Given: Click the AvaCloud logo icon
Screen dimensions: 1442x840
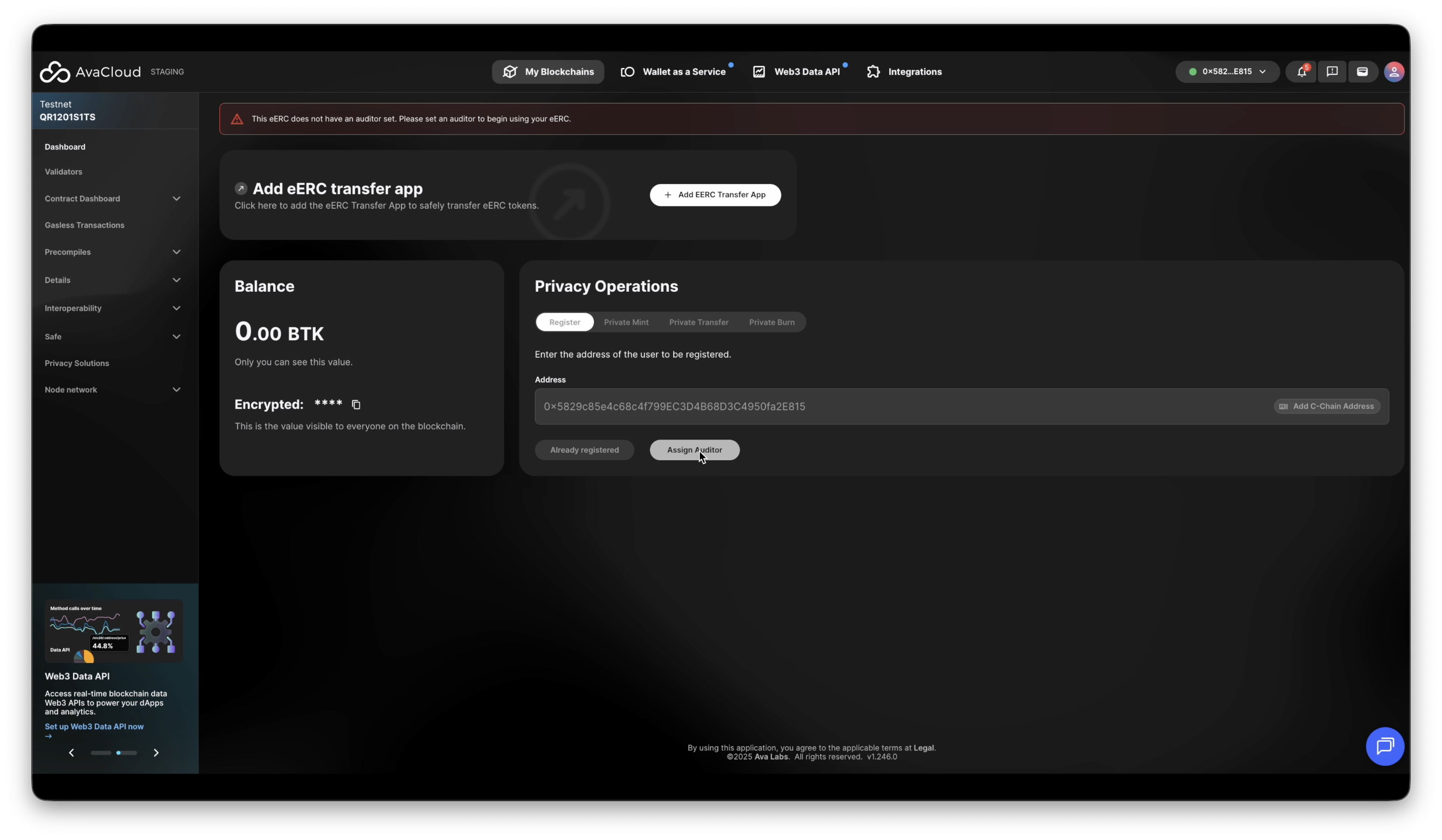Looking at the screenshot, I should (x=55, y=72).
